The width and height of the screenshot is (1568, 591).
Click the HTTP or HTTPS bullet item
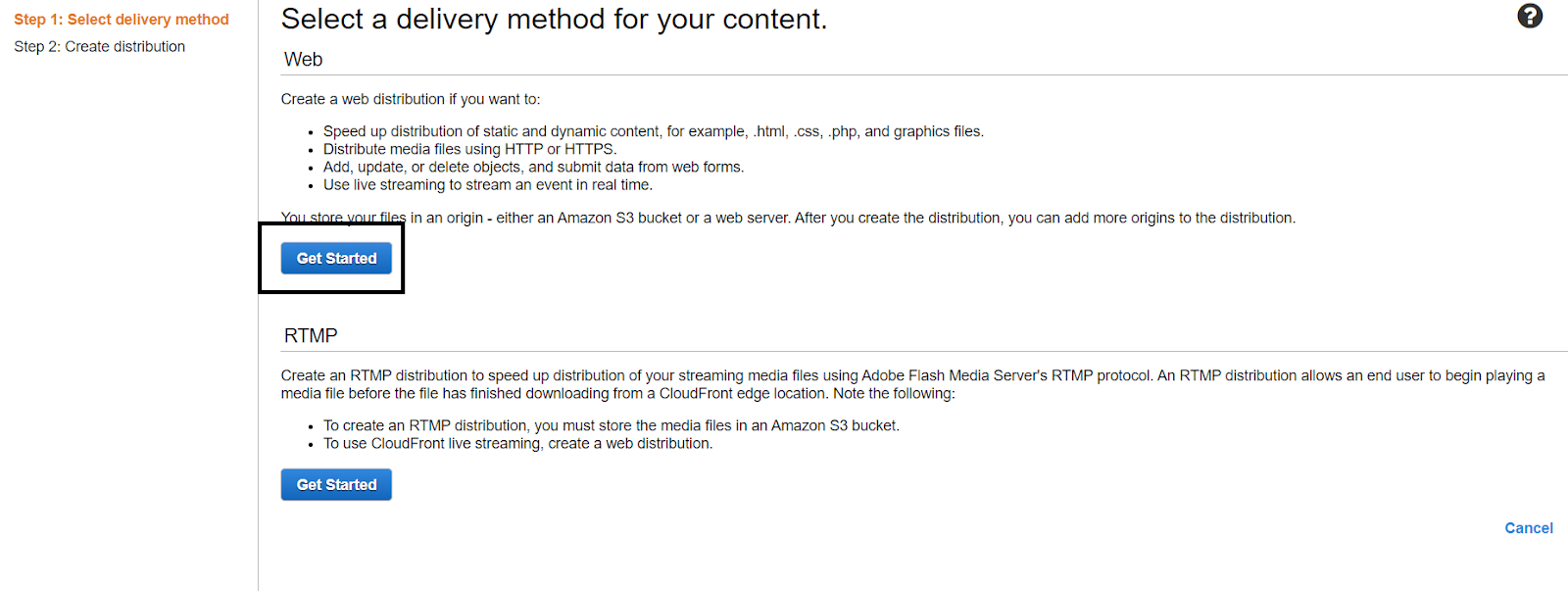469,148
